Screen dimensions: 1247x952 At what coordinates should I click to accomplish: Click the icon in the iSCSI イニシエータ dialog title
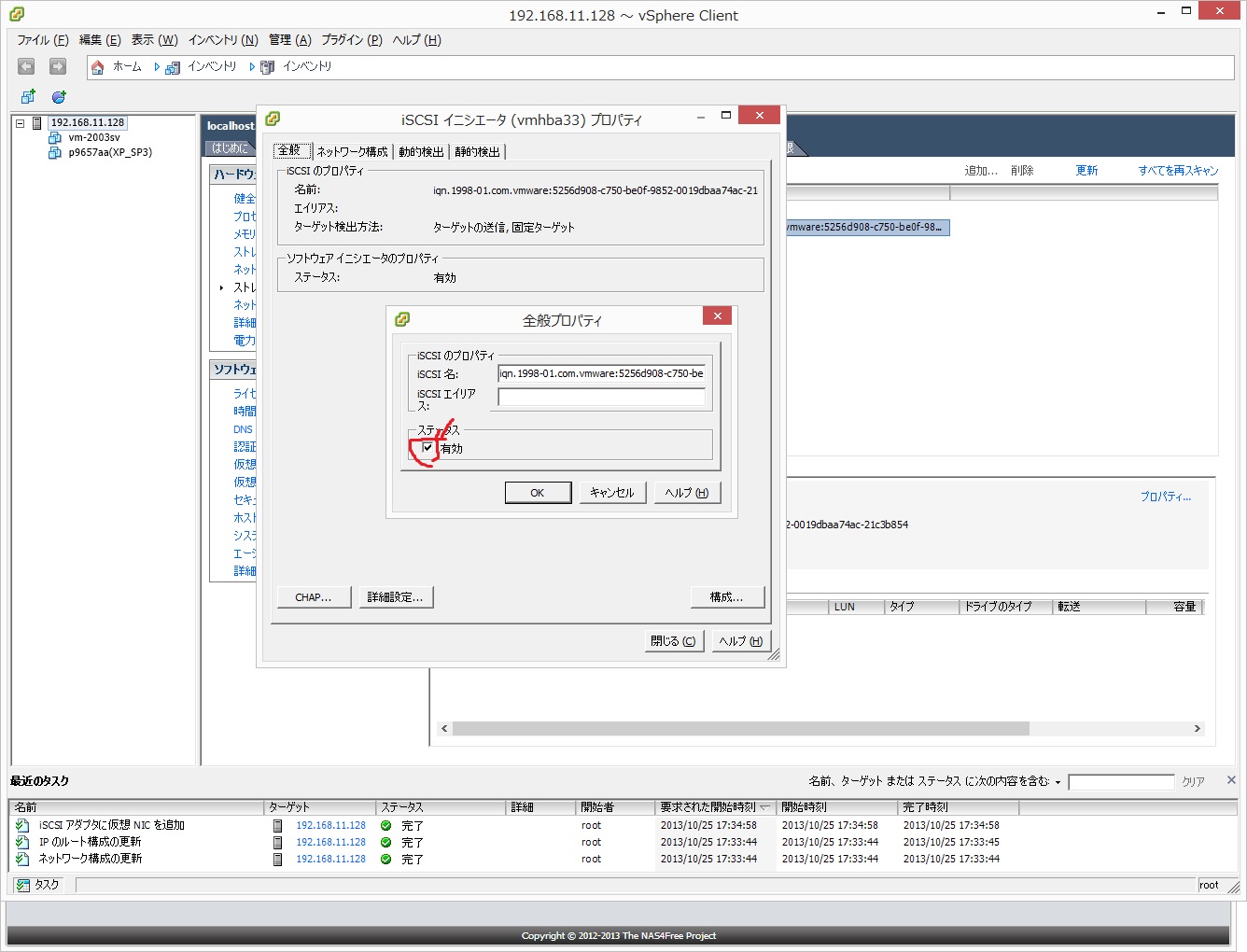pos(273,119)
